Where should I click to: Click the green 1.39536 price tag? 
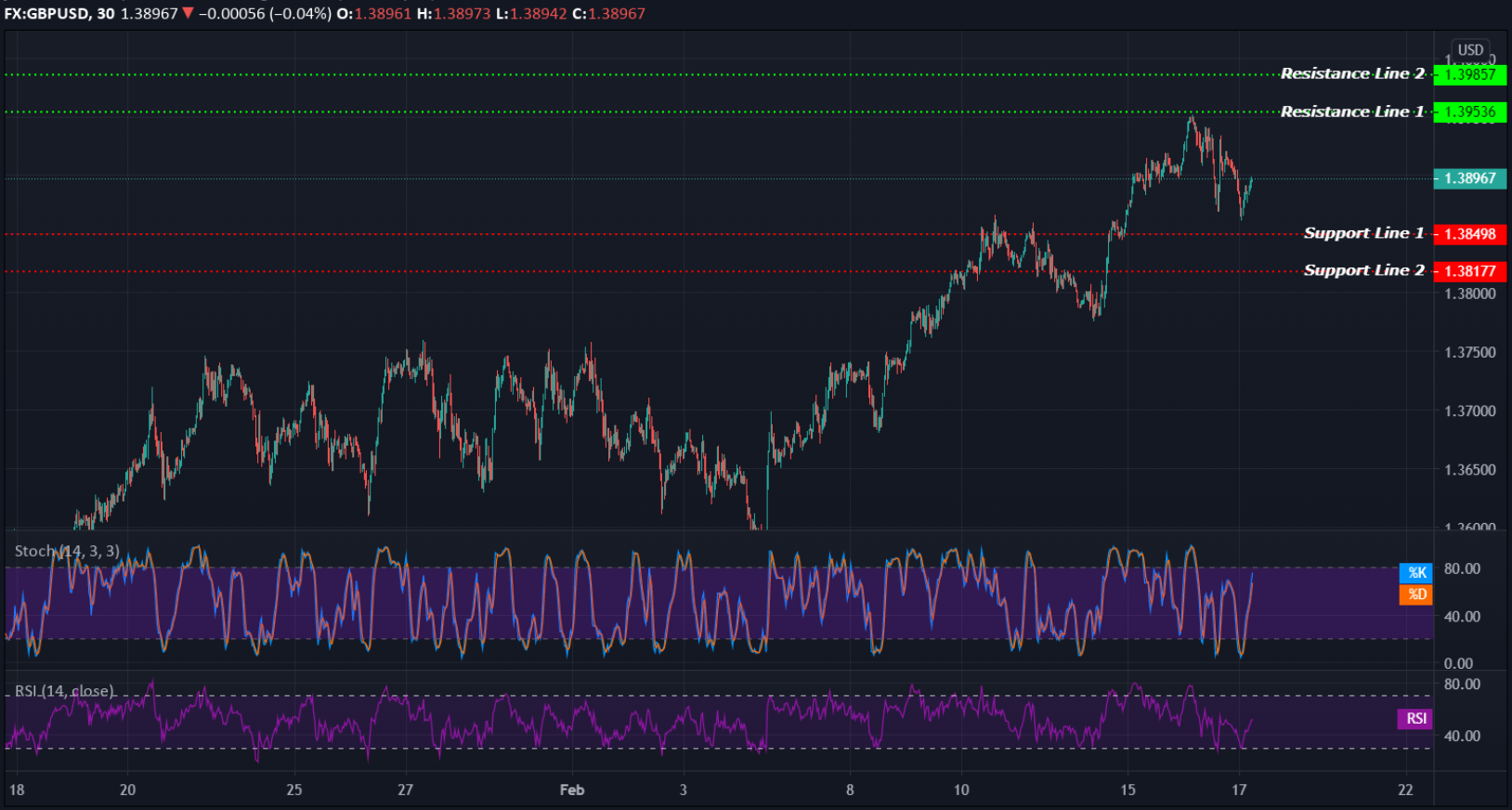(x=1470, y=112)
